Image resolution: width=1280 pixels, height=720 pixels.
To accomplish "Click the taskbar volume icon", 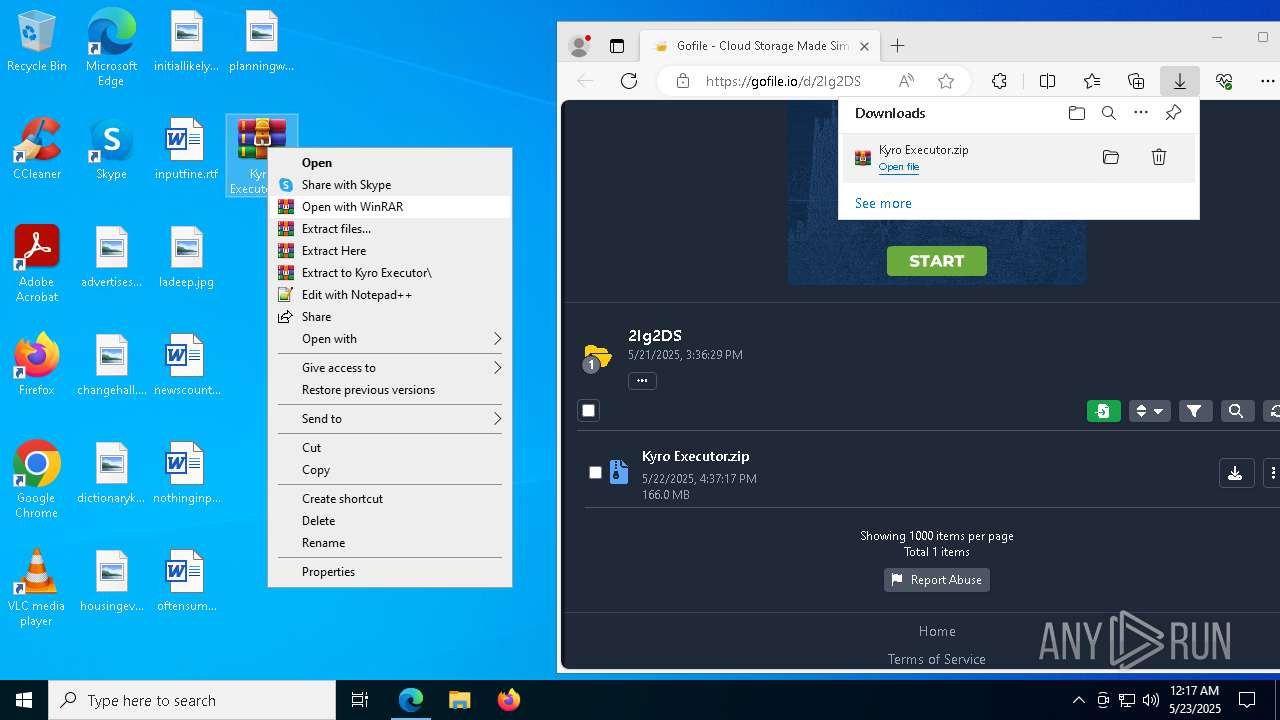I will 1151,700.
